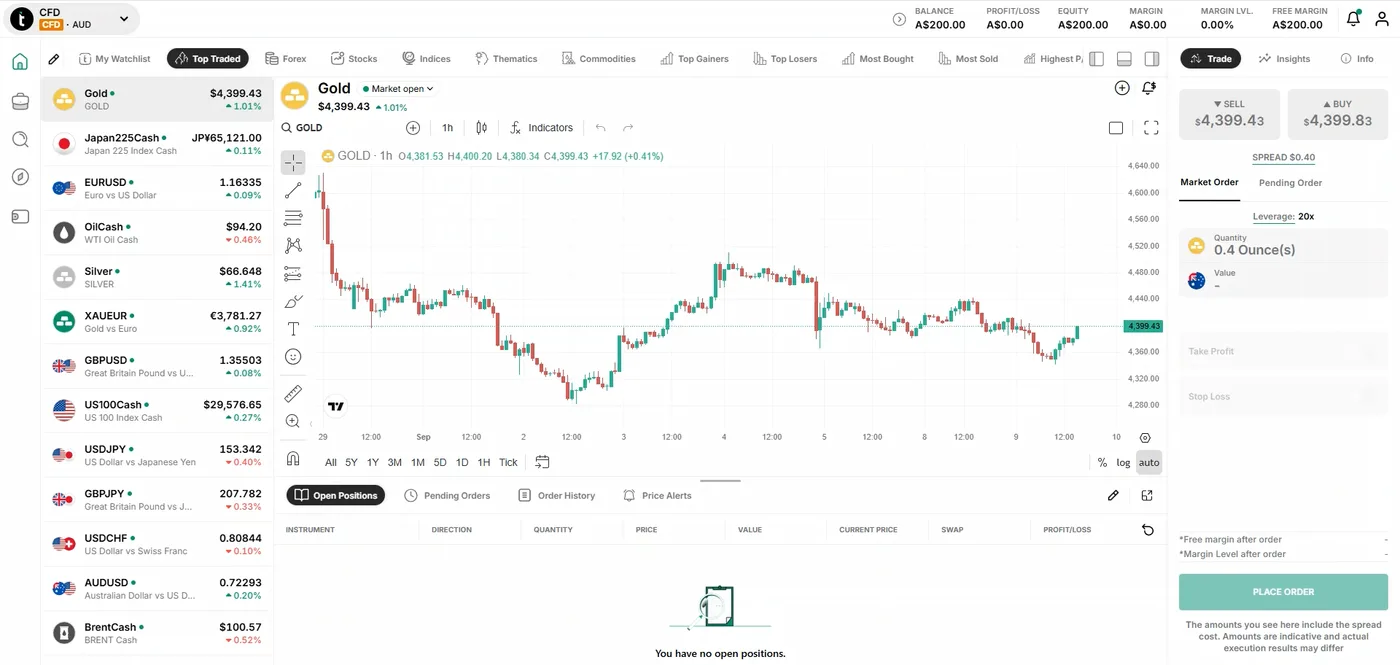
Task: Switch to the Commodities category tab
Action: coord(599,59)
